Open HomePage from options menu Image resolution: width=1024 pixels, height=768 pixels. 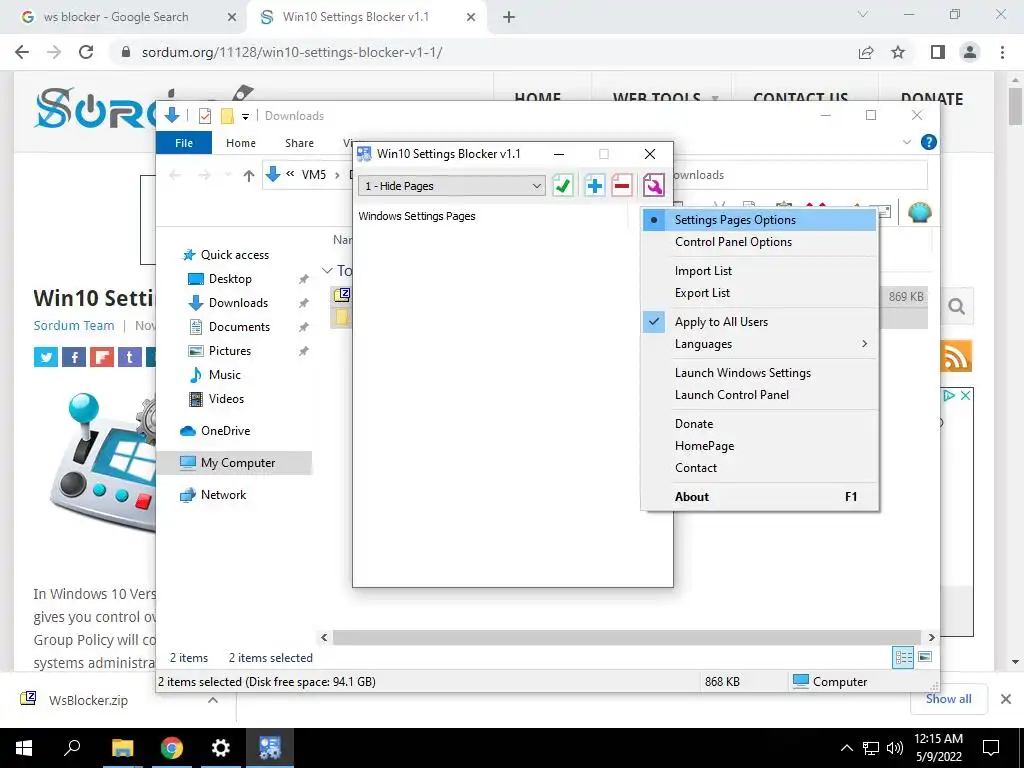point(759,445)
